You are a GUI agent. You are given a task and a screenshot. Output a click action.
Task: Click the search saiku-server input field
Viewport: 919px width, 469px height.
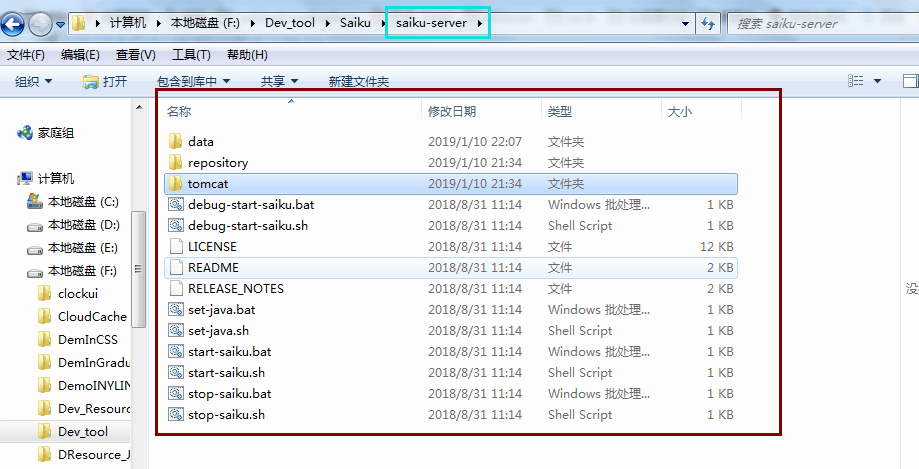pos(822,23)
